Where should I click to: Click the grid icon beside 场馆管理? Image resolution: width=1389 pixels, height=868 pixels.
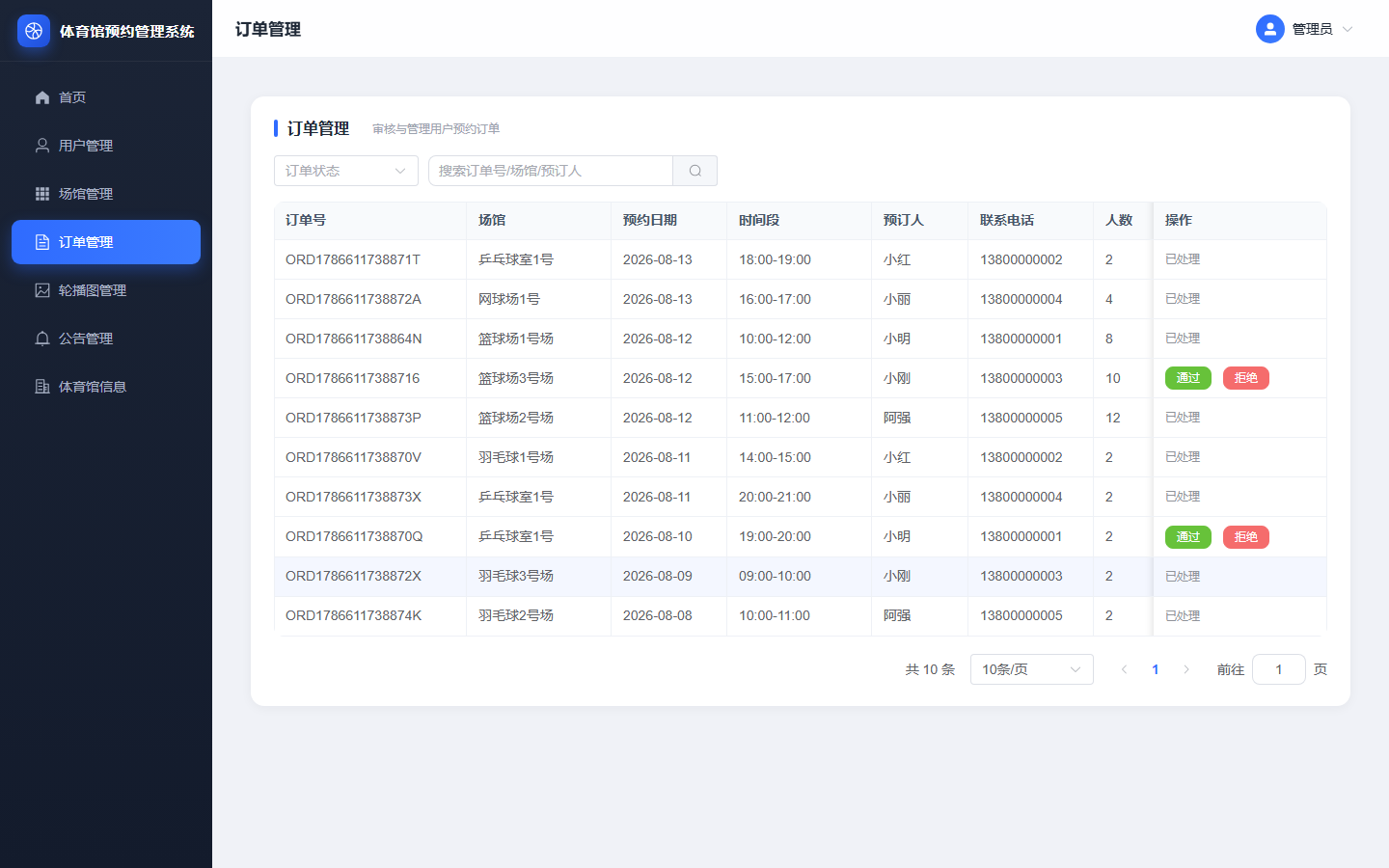(42, 194)
